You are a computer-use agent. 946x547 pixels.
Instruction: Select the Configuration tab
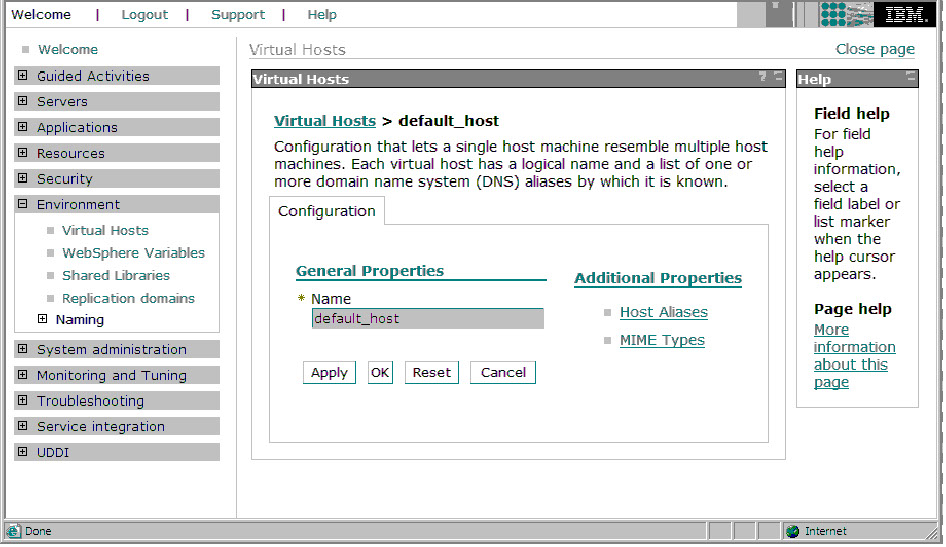(326, 211)
